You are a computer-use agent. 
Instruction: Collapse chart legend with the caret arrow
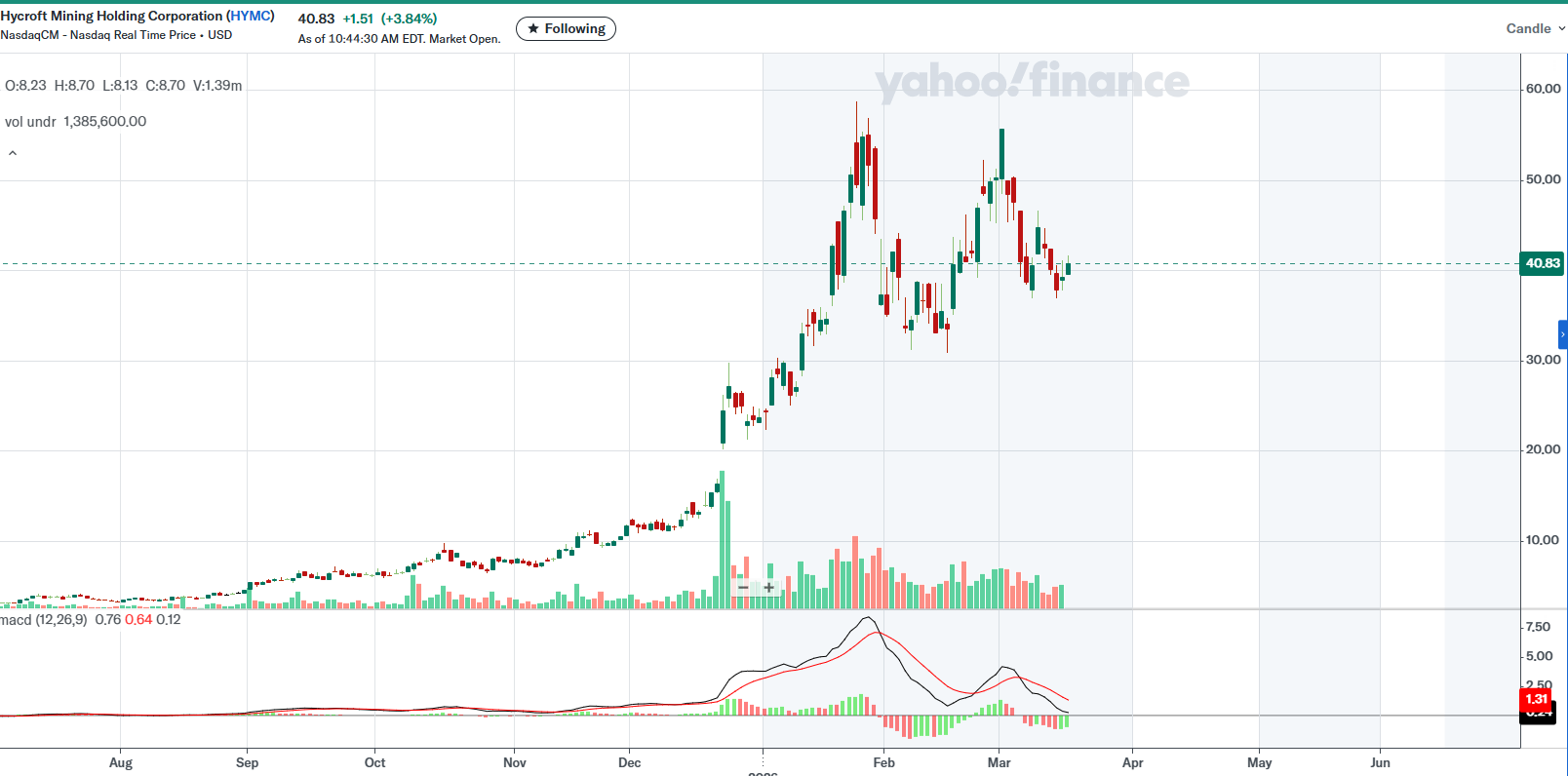[13, 153]
